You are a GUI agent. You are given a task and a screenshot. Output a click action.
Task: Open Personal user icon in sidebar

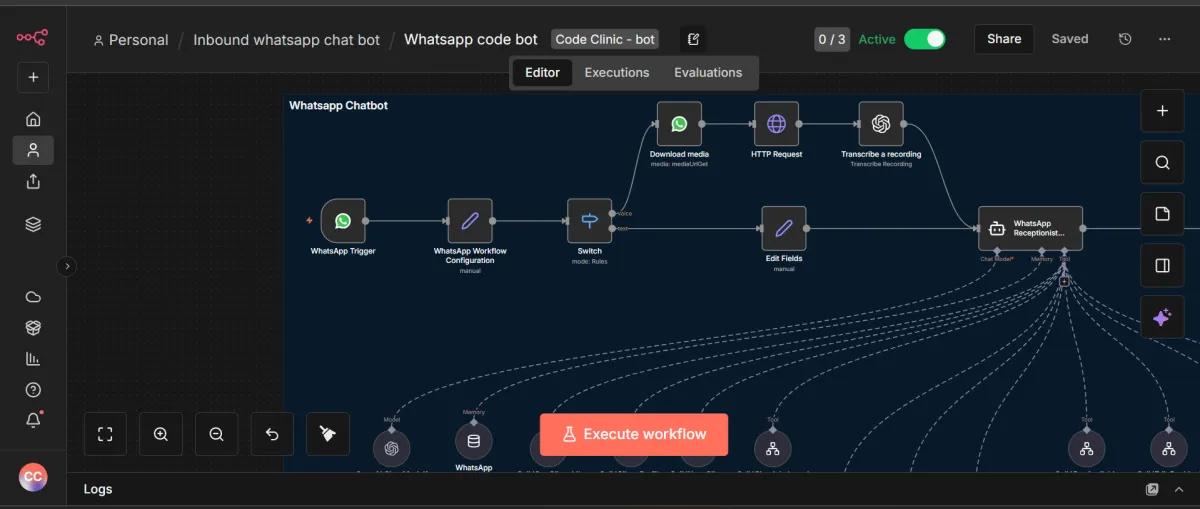pos(33,150)
